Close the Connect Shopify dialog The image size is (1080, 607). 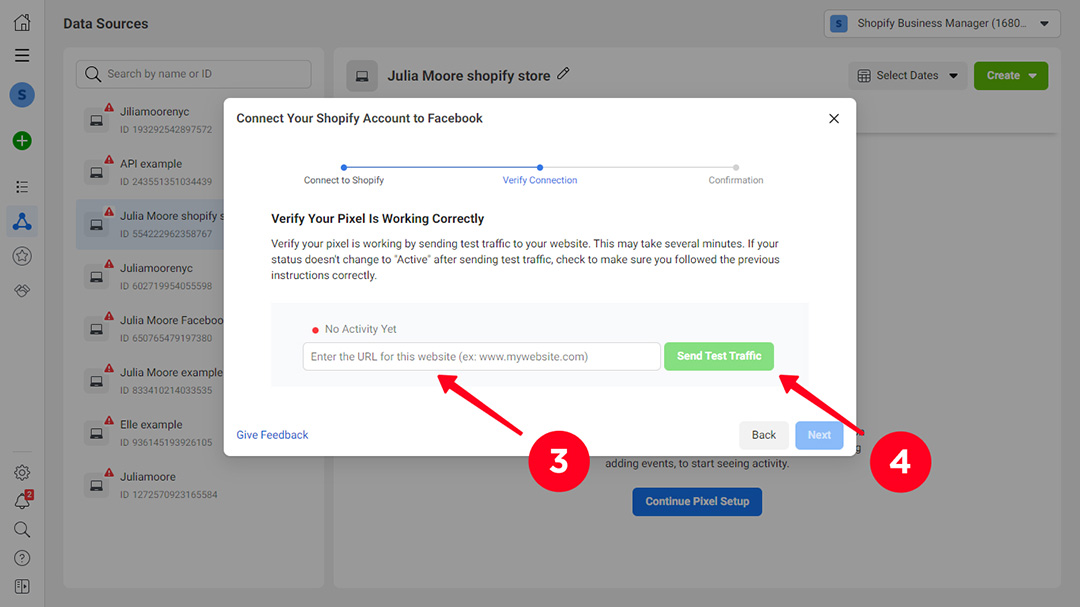click(833, 119)
